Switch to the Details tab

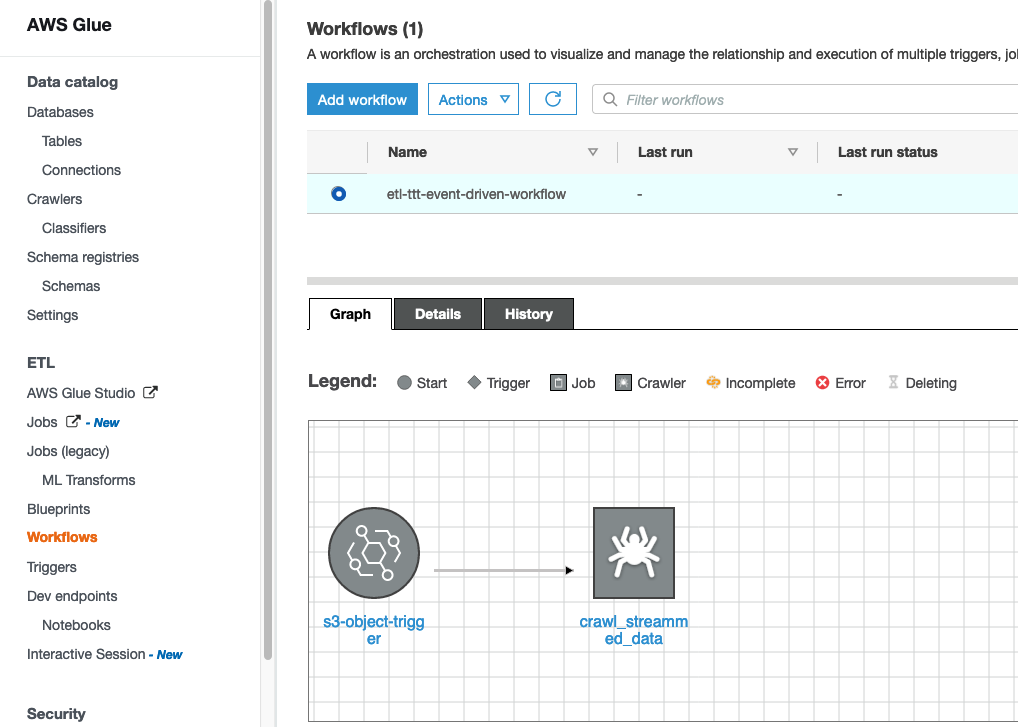click(x=438, y=314)
